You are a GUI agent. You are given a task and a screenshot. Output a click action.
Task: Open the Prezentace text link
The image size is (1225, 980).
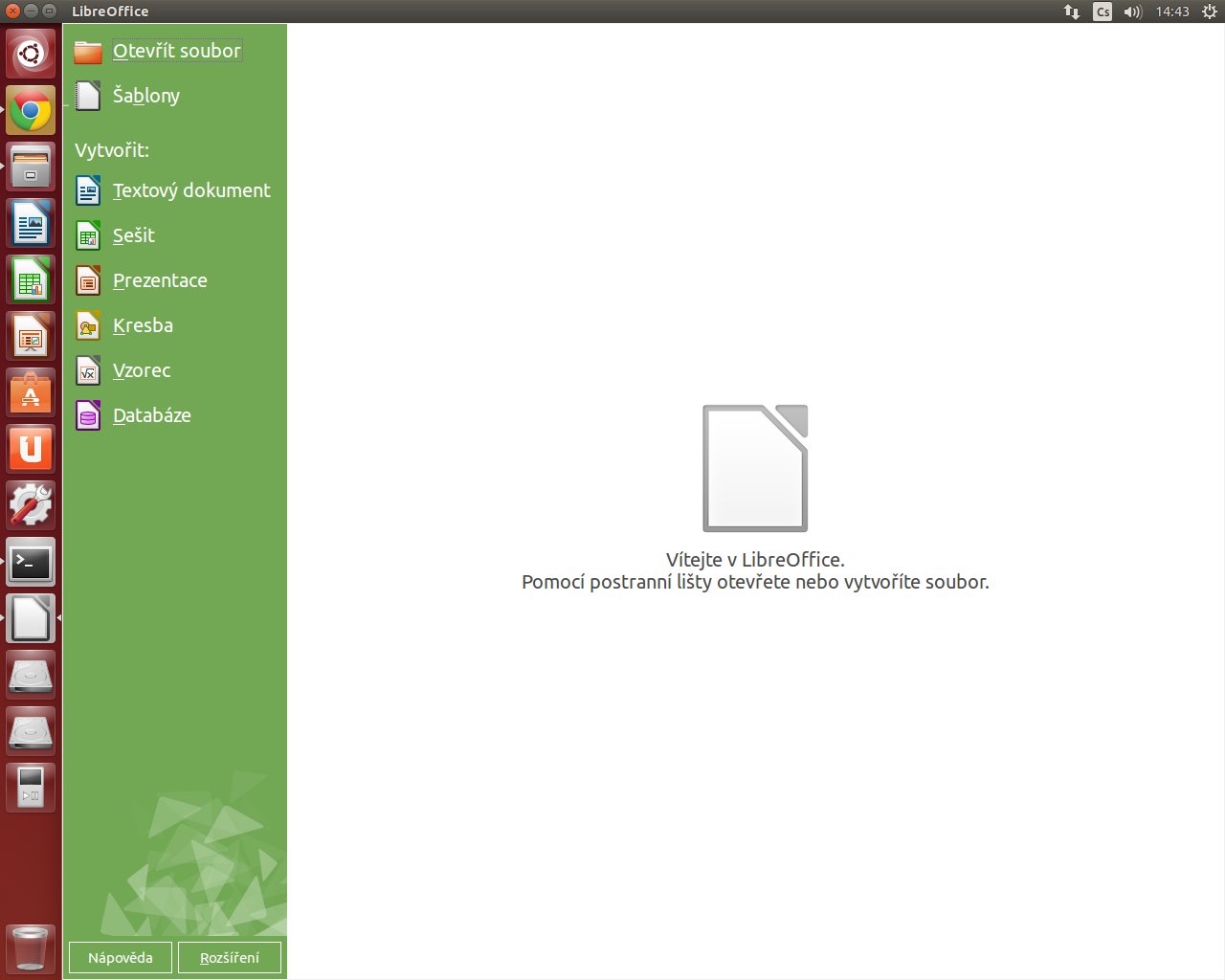[x=160, y=280]
